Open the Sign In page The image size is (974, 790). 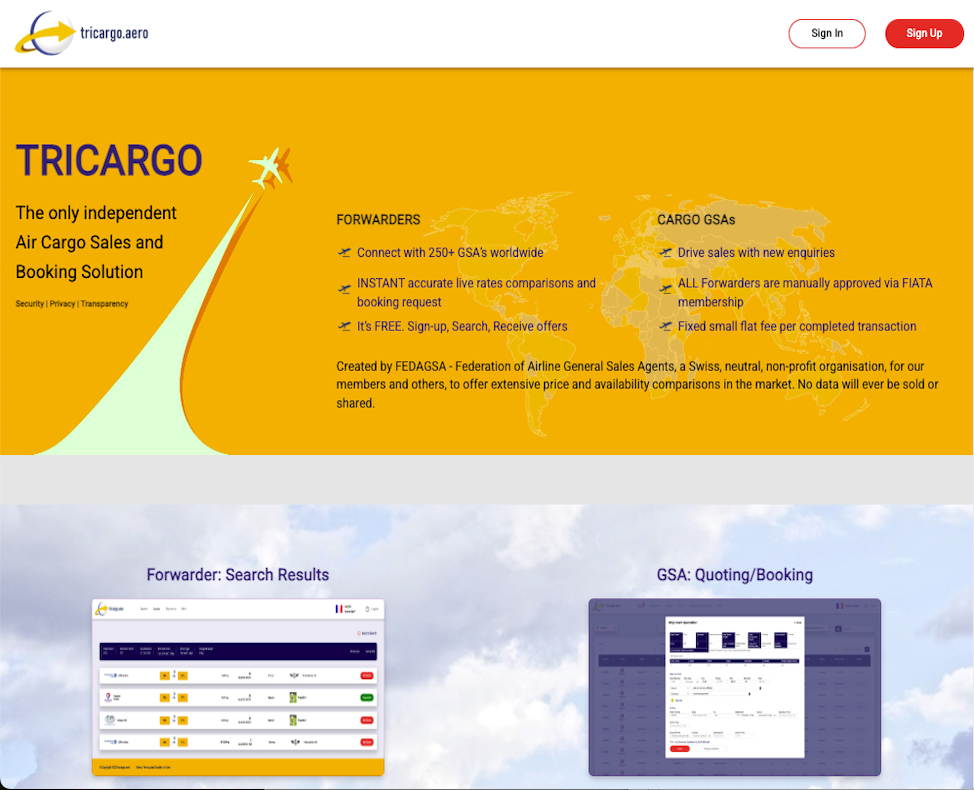(x=827, y=34)
